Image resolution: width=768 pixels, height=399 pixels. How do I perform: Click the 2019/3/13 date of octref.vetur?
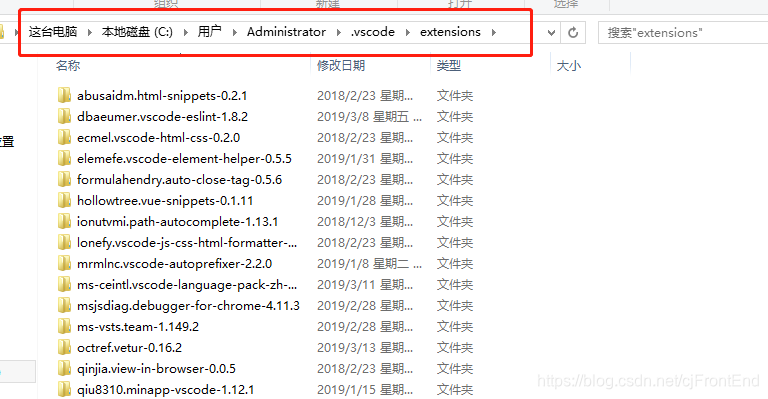point(365,348)
